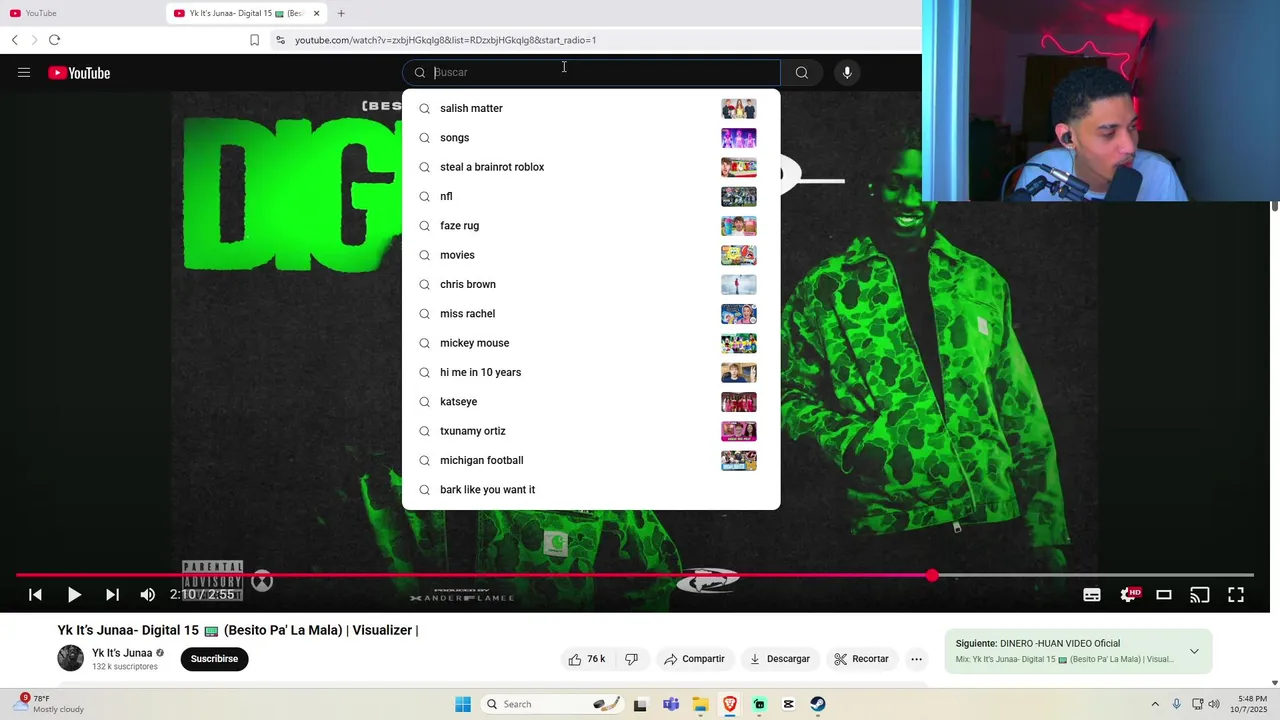Open the taskbar volume control
1280x720 pixels.
point(1214,704)
